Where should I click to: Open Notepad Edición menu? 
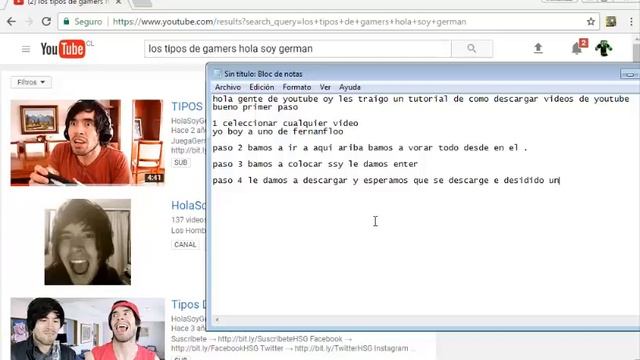pyautogui.click(x=262, y=87)
